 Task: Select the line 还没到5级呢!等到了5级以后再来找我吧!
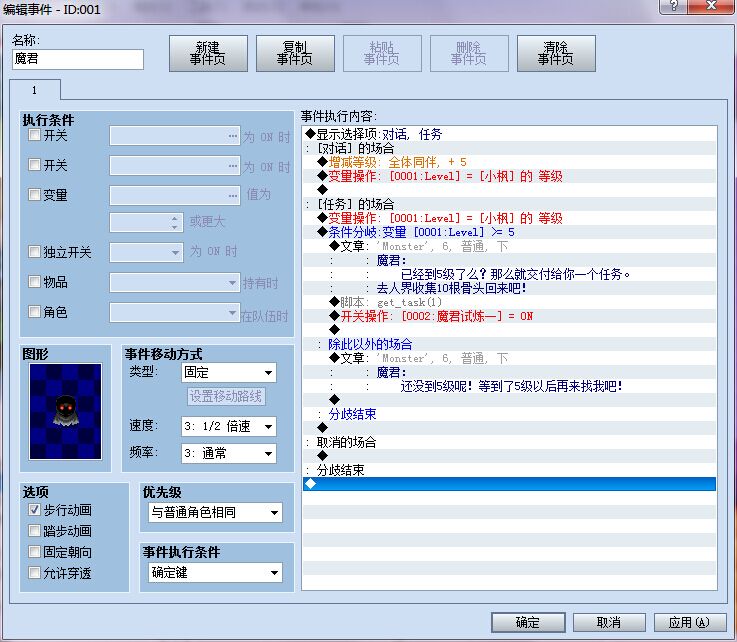pyautogui.click(x=510, y=386)
